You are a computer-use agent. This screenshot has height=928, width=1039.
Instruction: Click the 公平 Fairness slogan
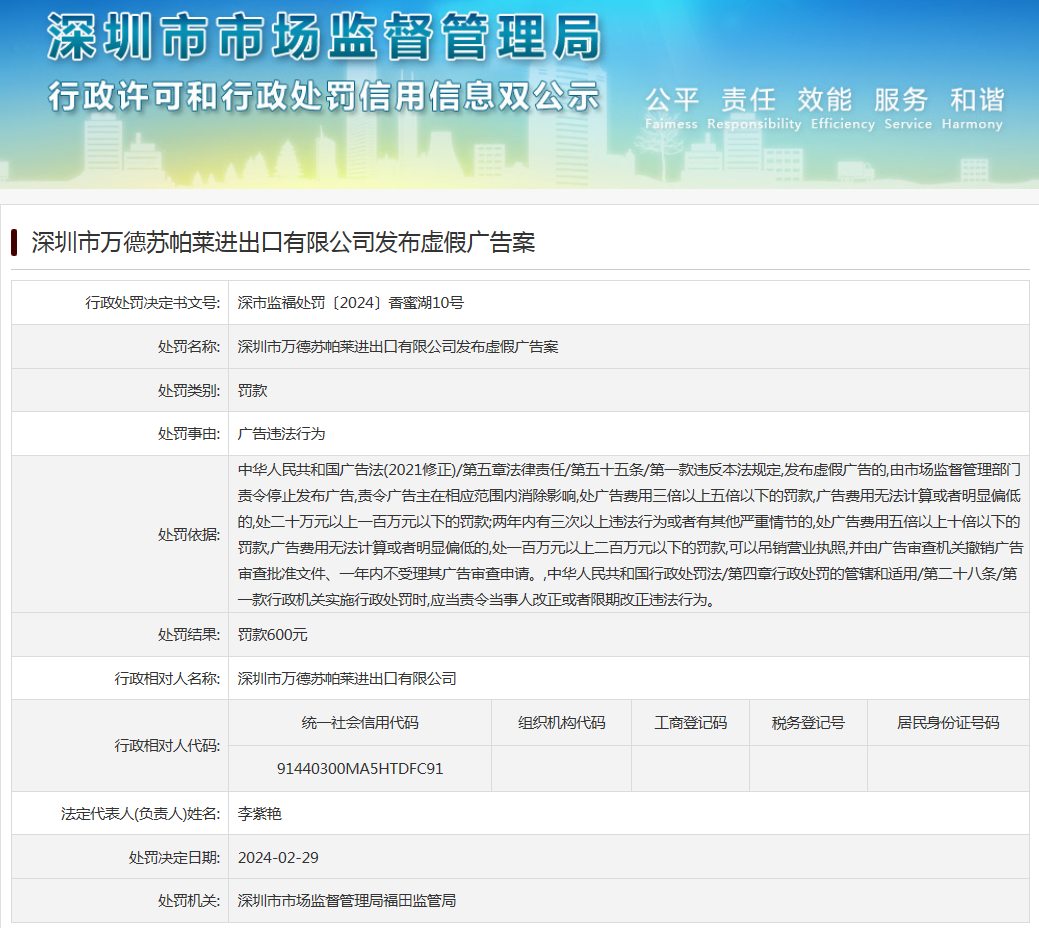tap(672, 108)
